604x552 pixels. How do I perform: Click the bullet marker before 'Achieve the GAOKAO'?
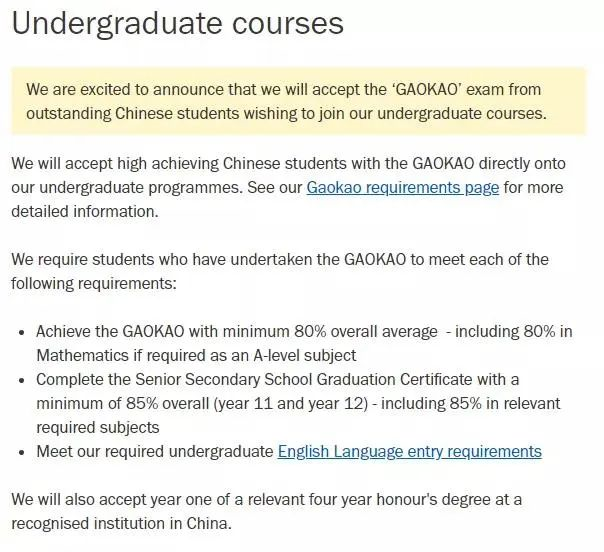[x=23, y=332]
